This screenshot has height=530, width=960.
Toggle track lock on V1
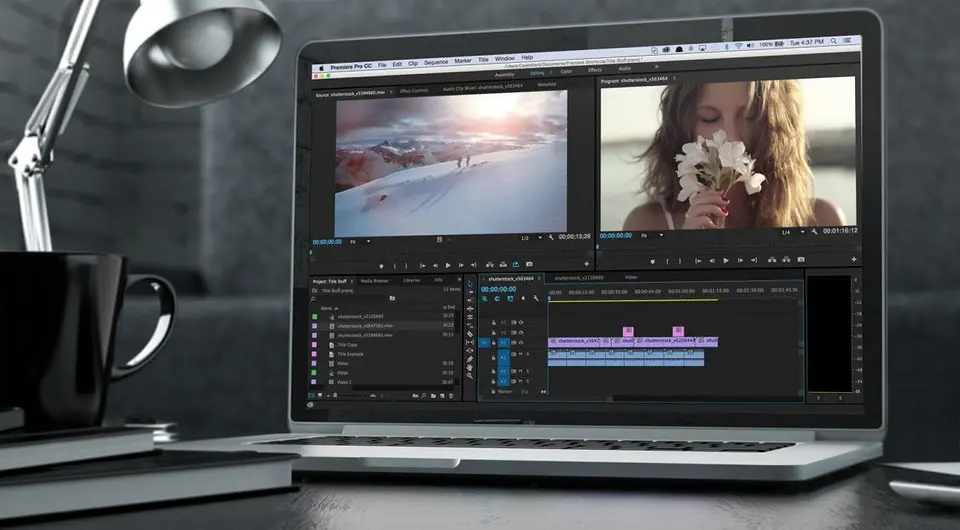[x=493, y=343]
